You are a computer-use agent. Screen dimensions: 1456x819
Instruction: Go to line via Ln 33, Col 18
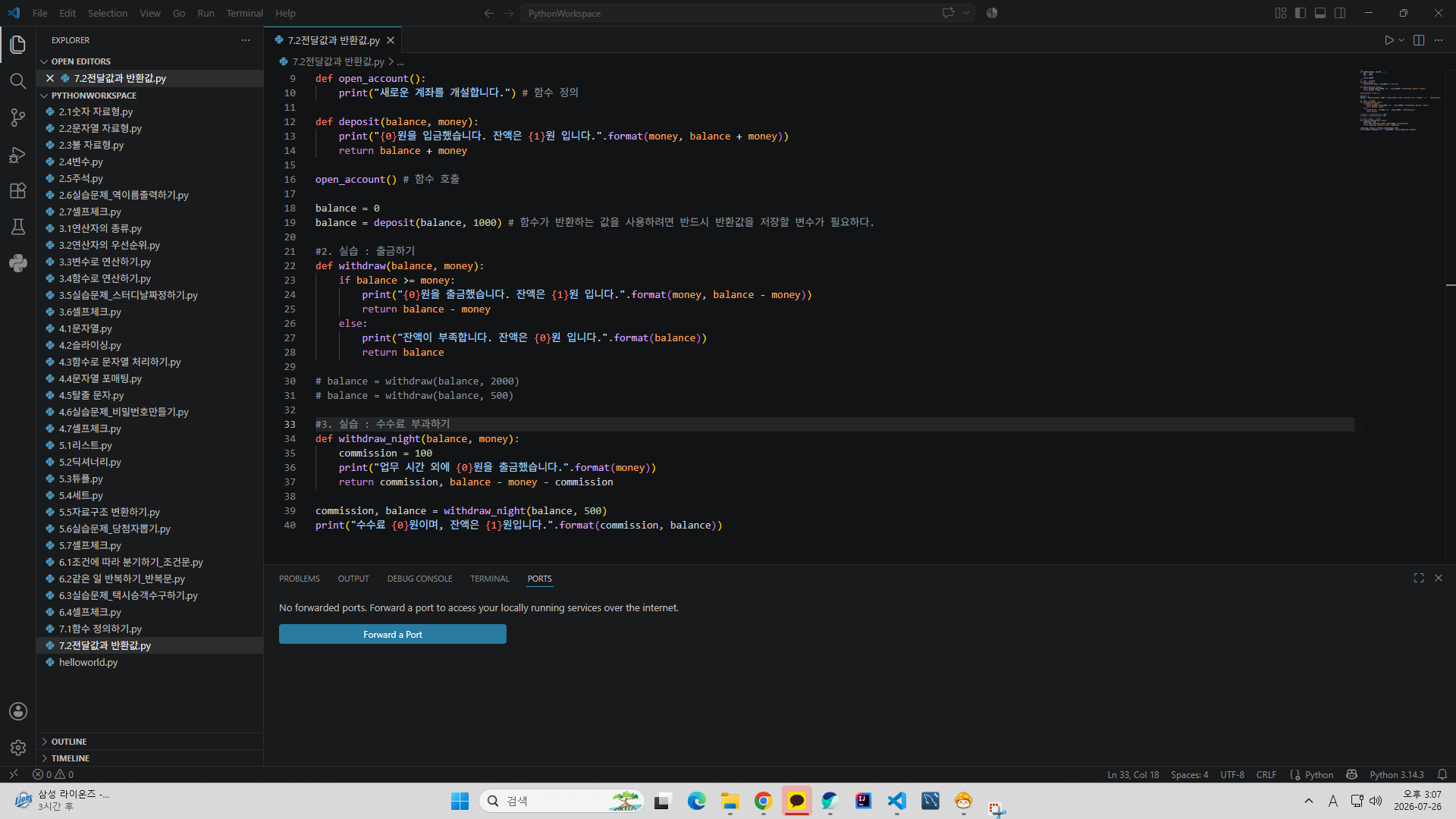[1133, 774]
